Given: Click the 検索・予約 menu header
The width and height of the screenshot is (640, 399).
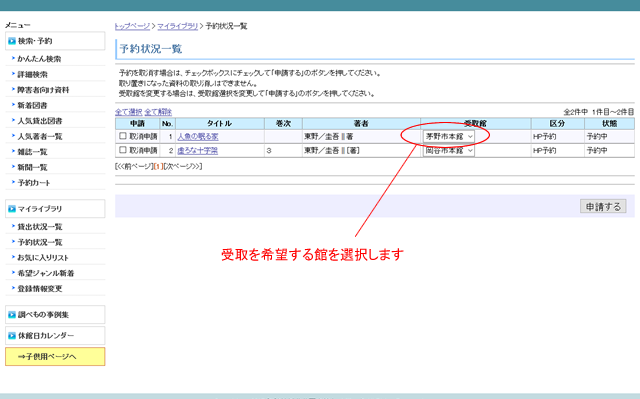Looking at the screenshot, I should click(x=55, y=41).
